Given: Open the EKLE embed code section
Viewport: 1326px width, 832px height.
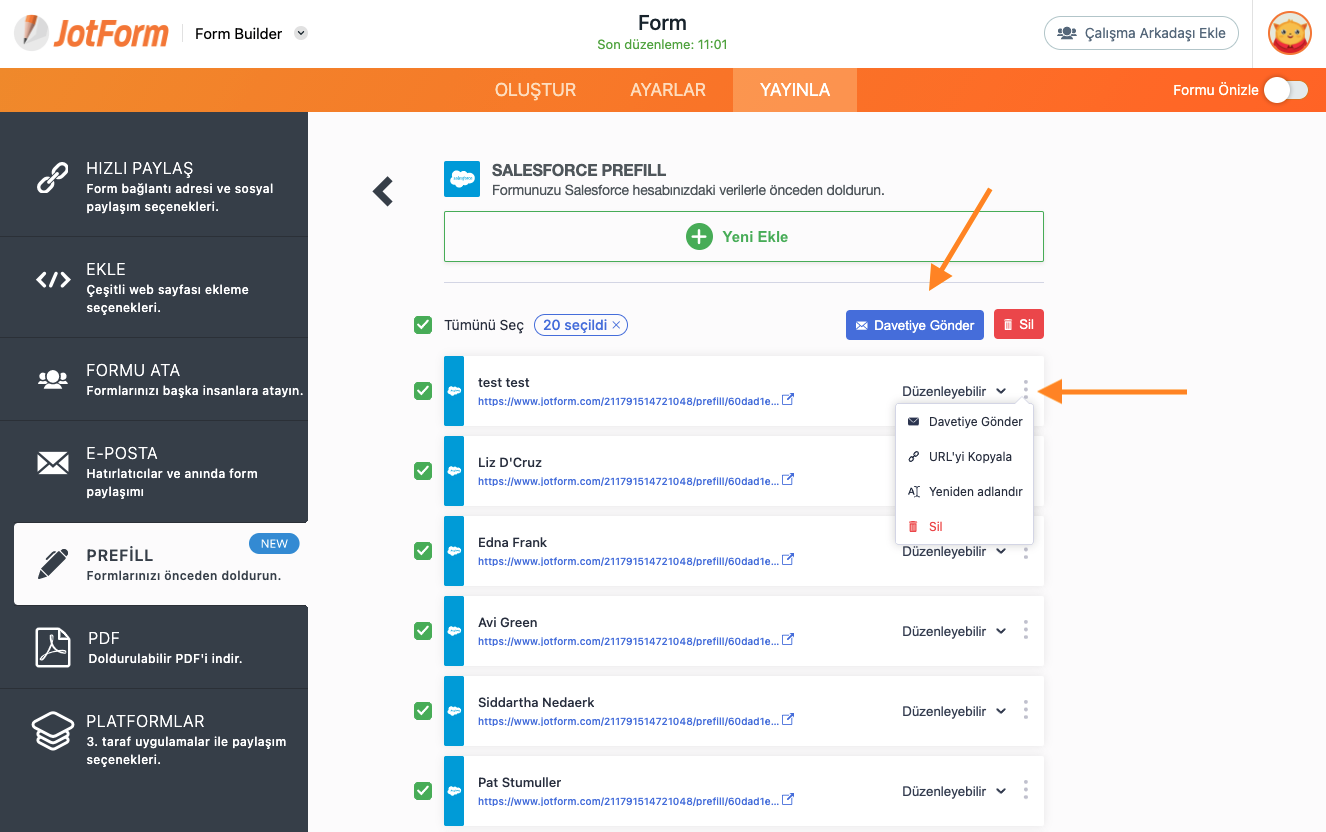Looking at the screenshot, I should point(154,287).
